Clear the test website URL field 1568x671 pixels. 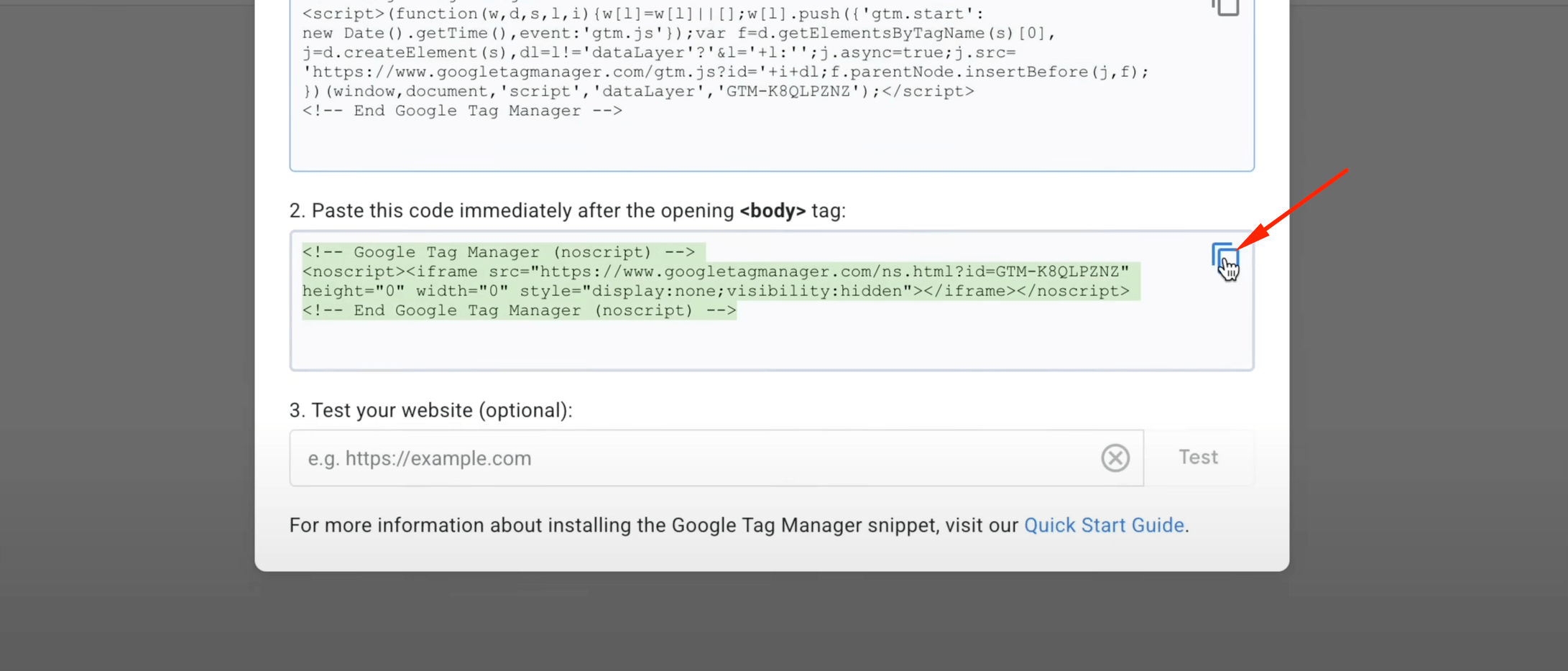1115,458
